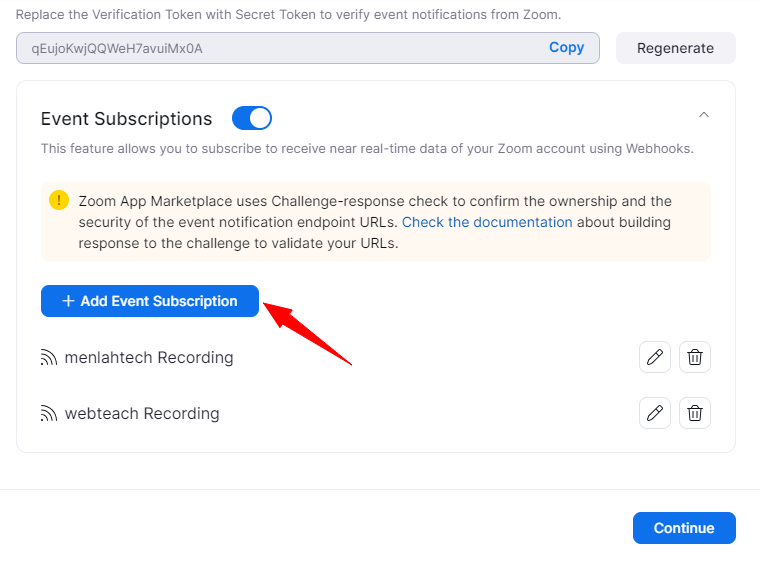Click the menlahtech Recording feed icon
Image resolution: width=760 pixels, height=565 pixels.
[x=49, y=358]
